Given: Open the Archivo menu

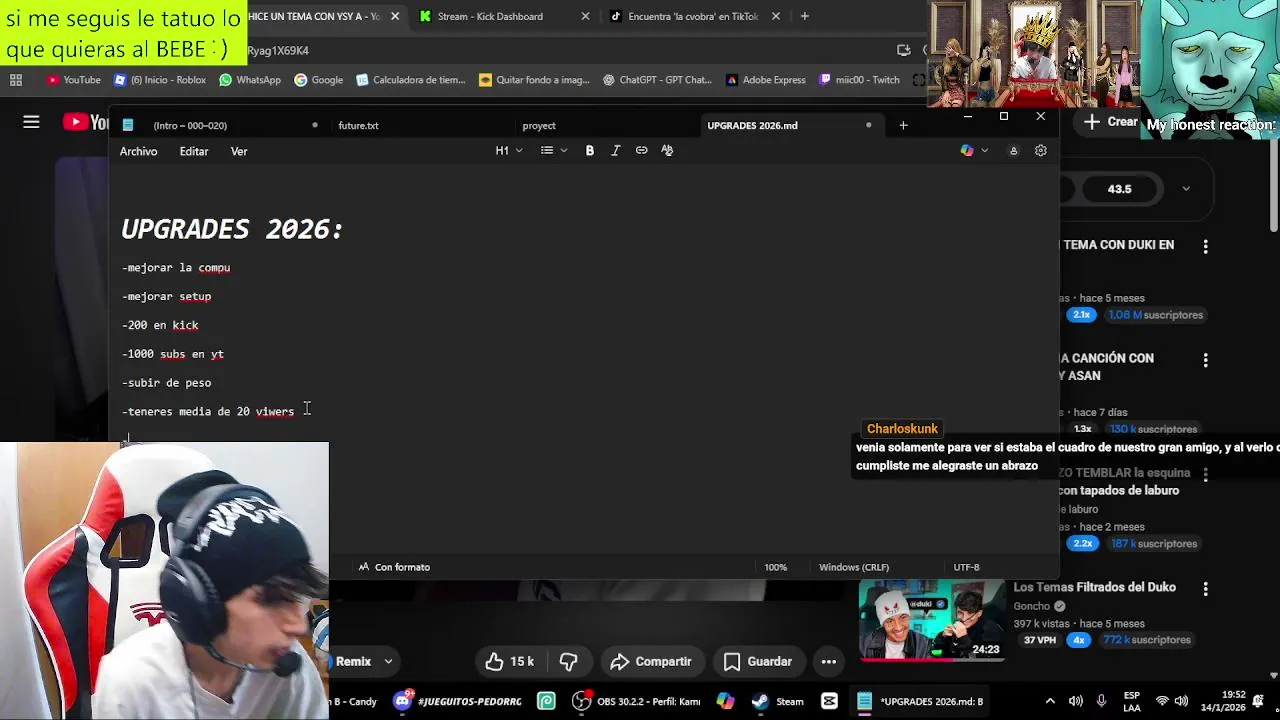Looking at the screenshot, I should [138, 151].
